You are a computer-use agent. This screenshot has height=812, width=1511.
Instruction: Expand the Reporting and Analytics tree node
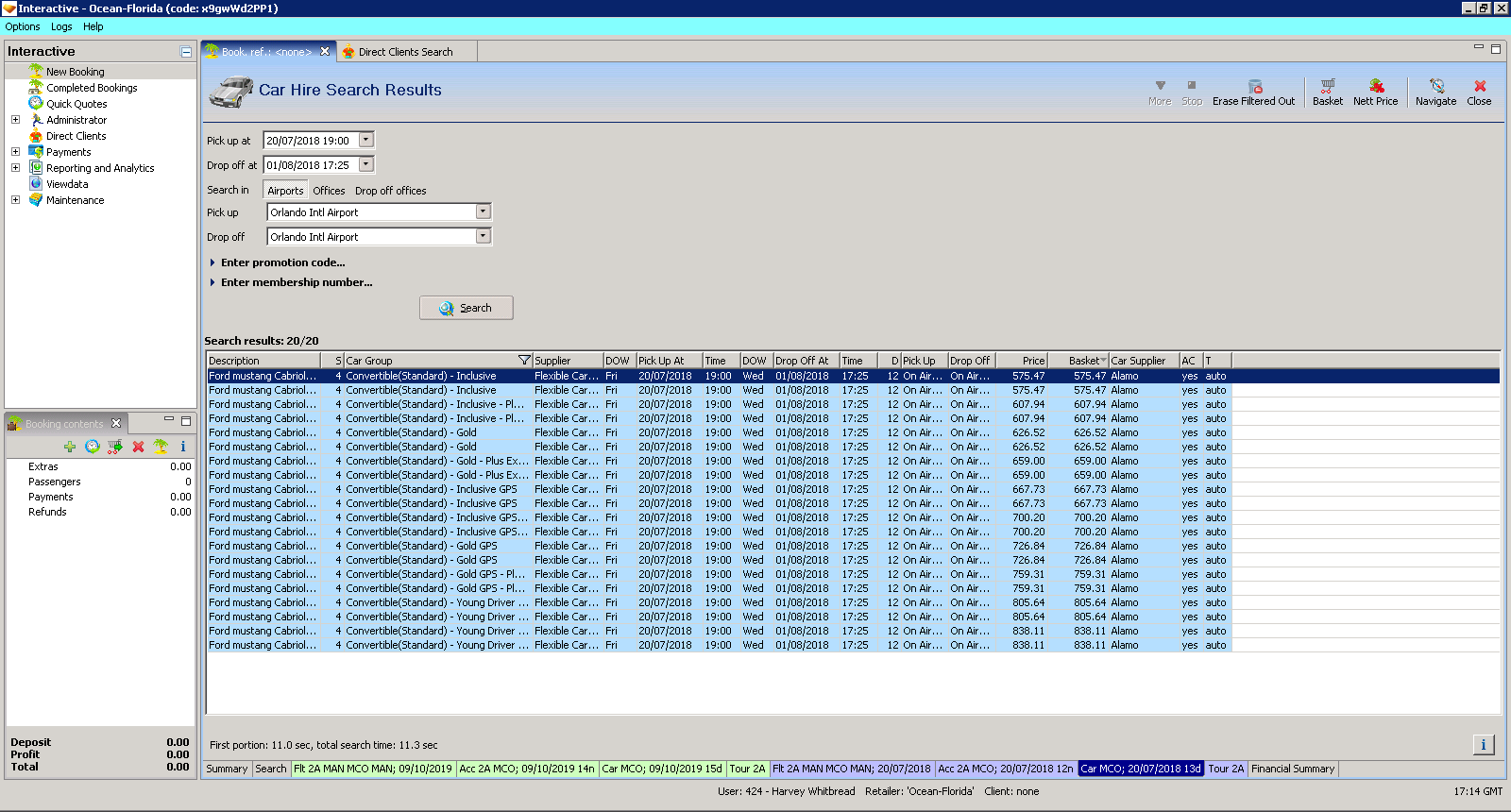point(15,168)
